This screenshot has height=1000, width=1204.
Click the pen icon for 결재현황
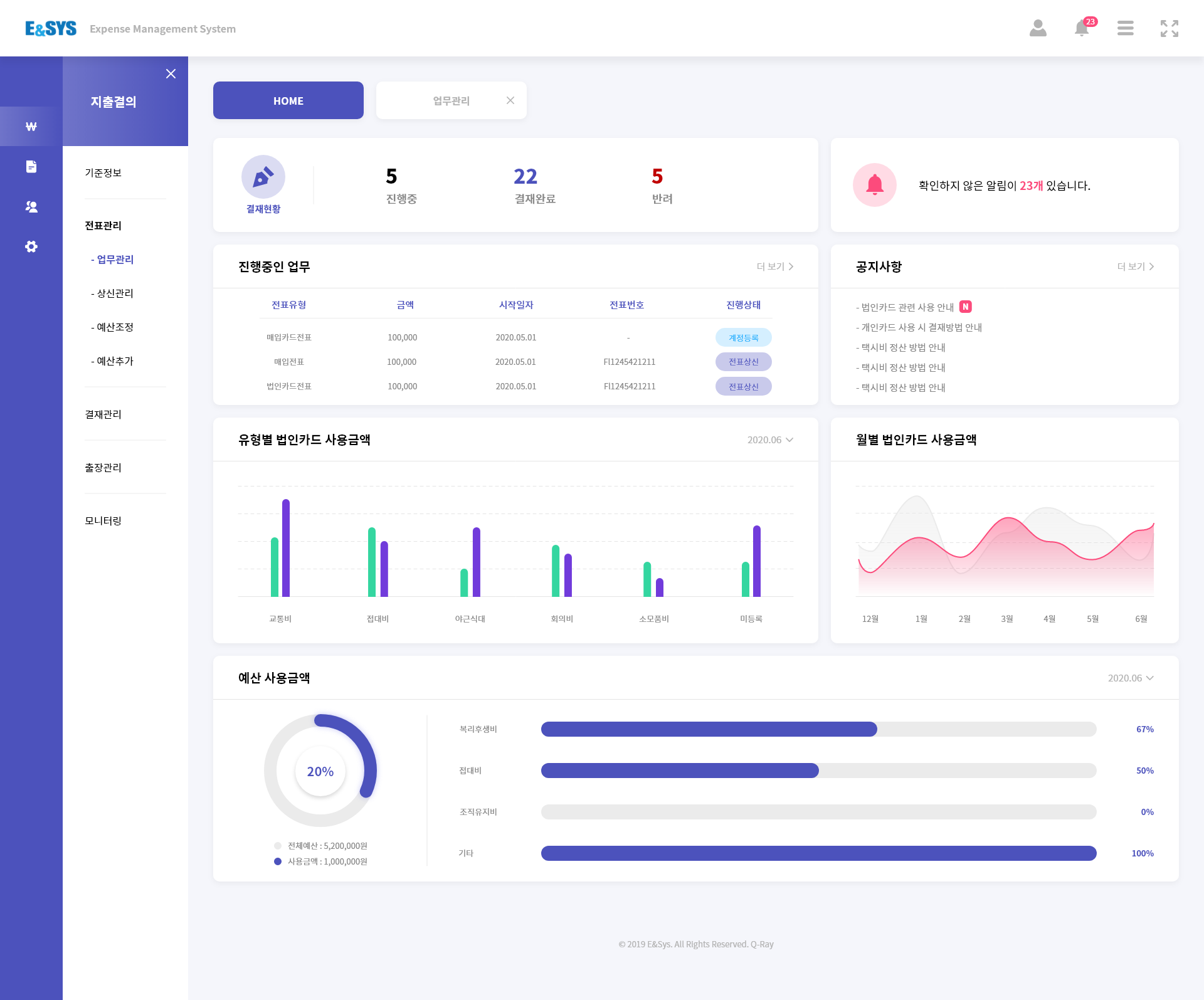click(263, 177)
